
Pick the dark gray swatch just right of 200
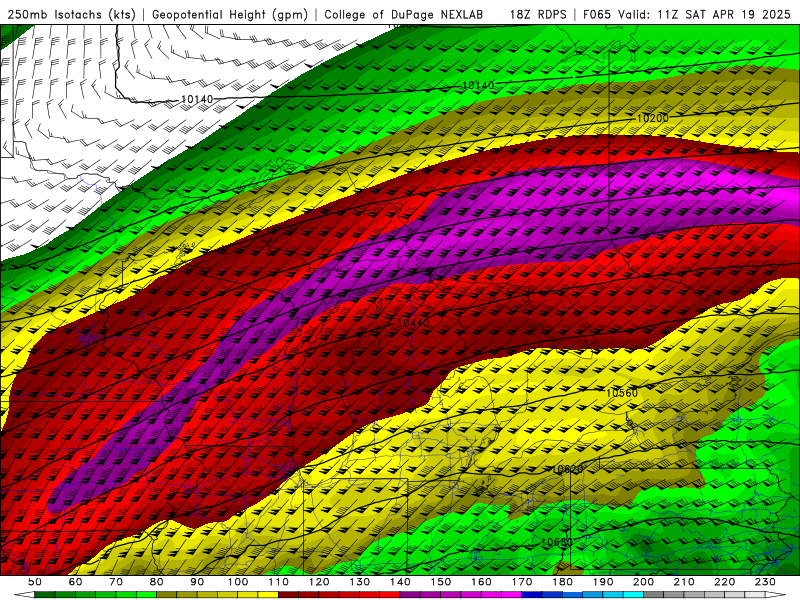pos(654,595)
